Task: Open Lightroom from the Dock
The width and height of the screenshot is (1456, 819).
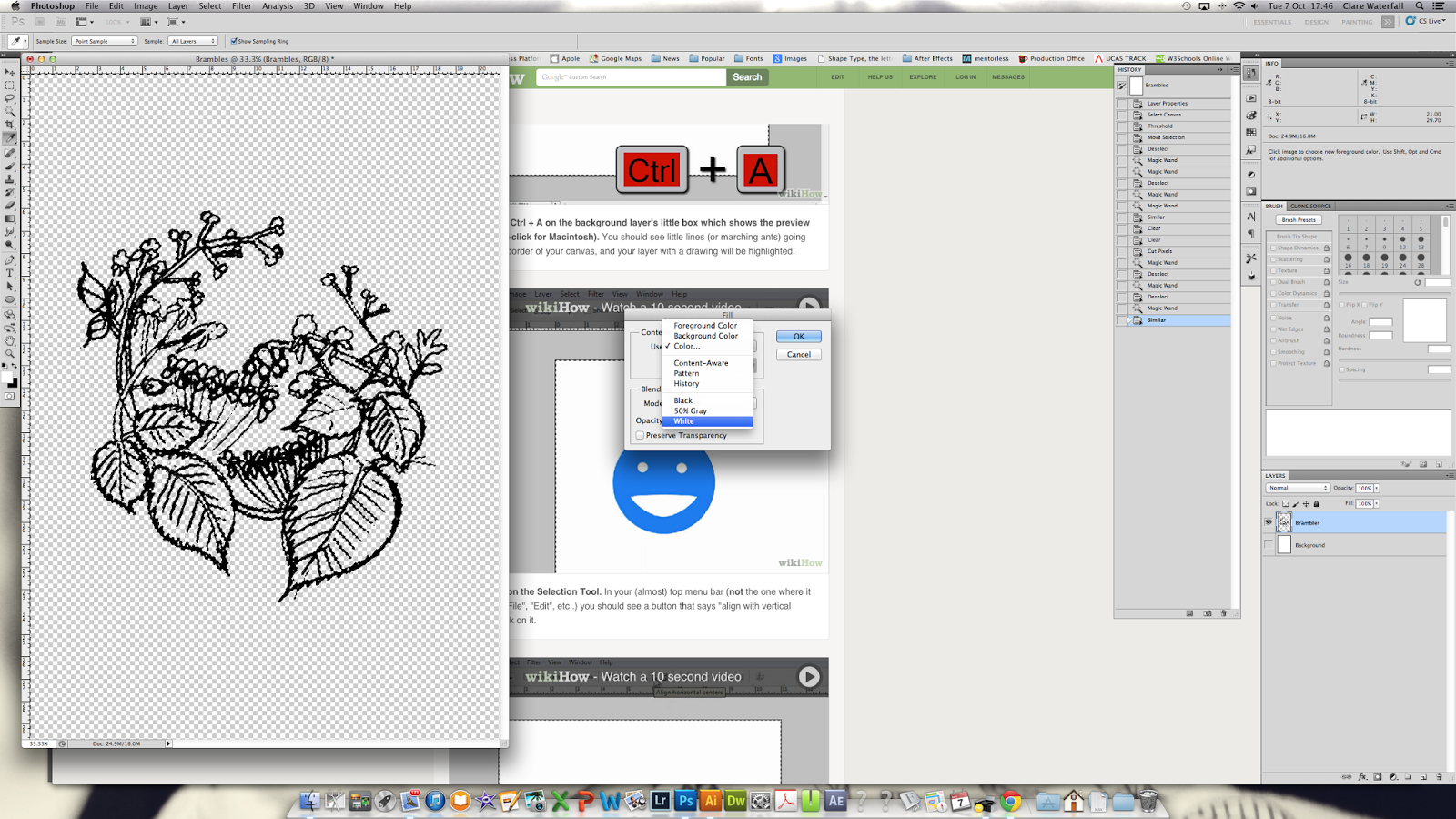Action: coord(661,801)
